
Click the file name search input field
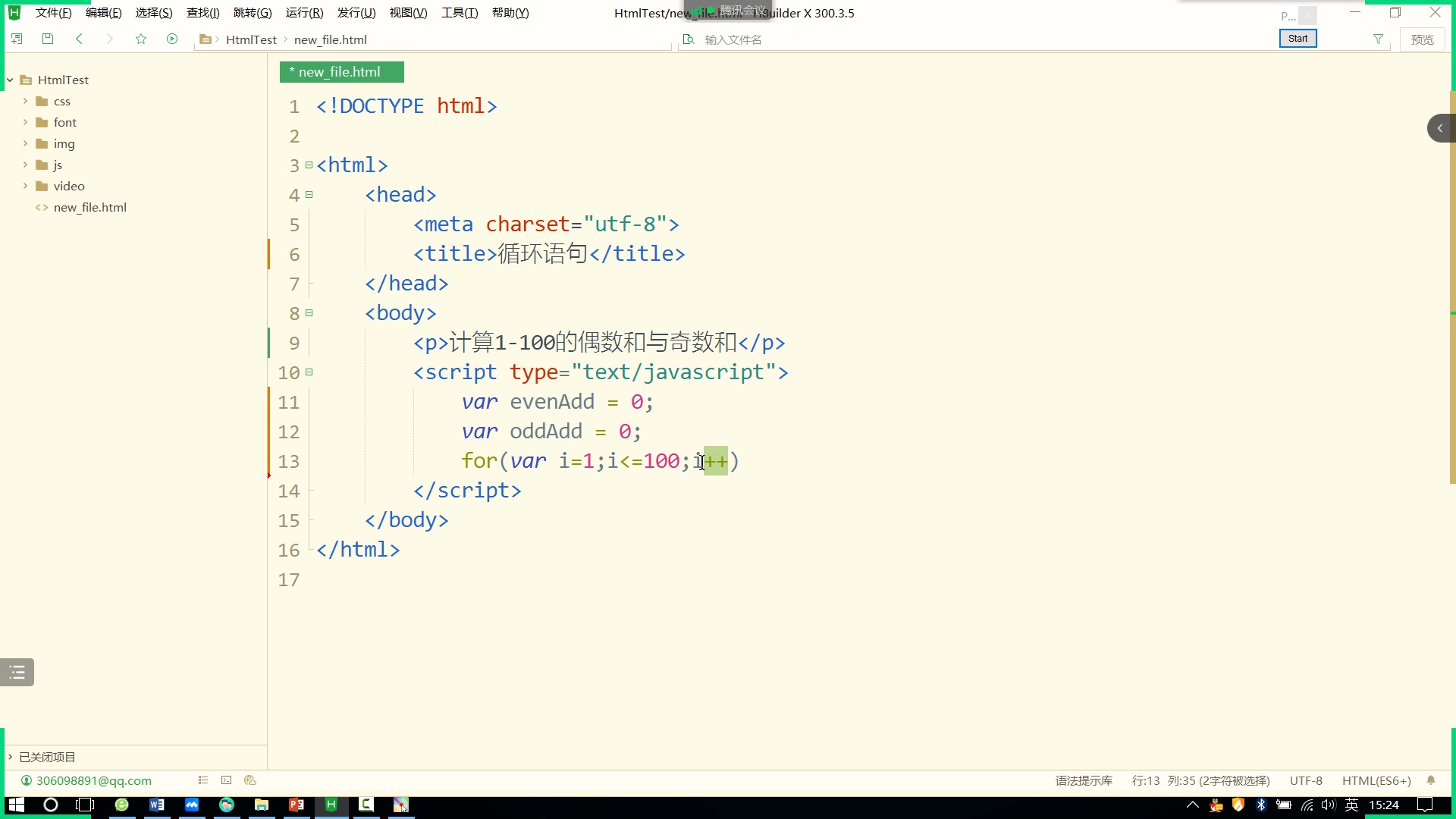pos(758,39)
